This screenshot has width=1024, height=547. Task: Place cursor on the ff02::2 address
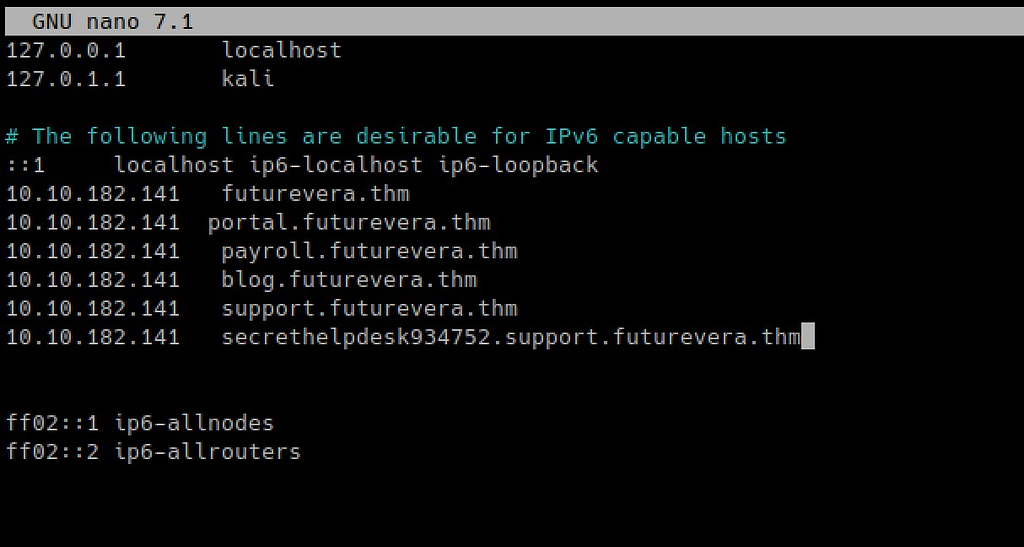(x=52, y=452)
